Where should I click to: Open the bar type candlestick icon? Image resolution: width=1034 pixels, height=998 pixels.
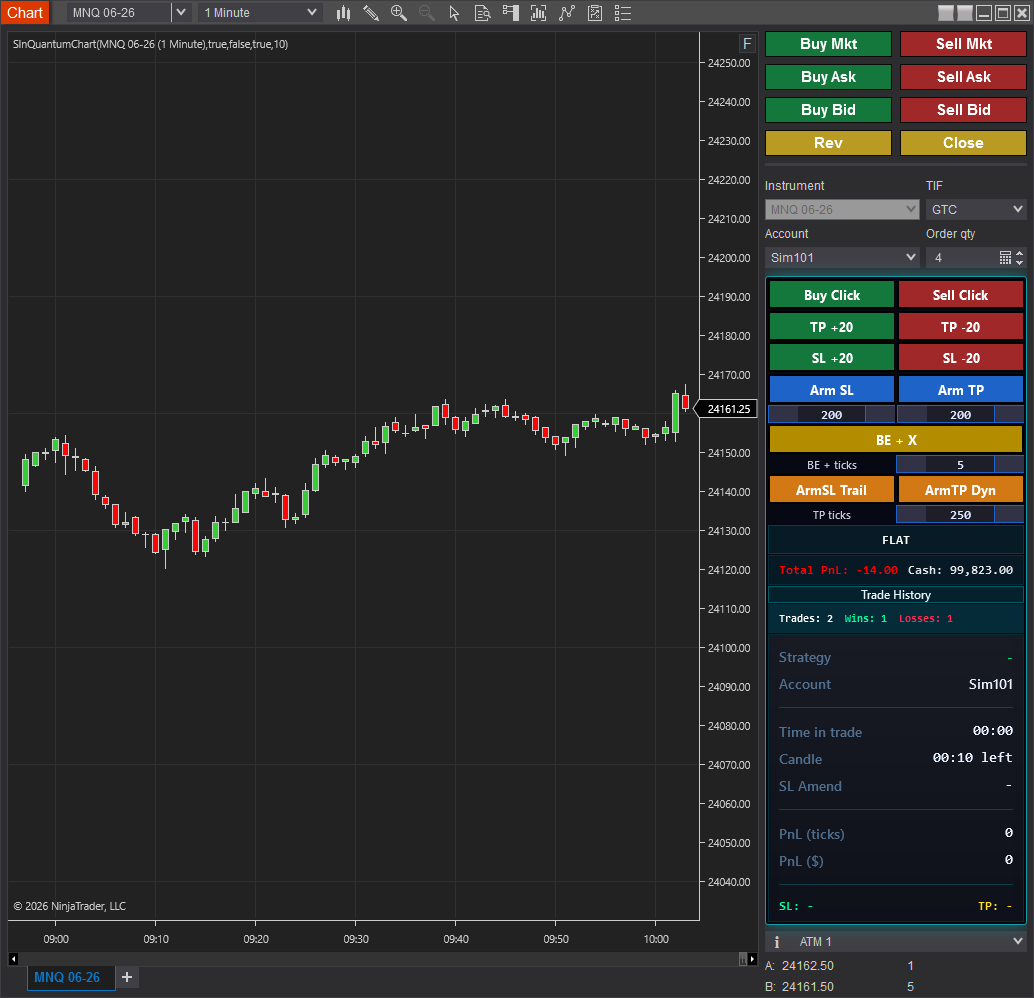coord(343,13)
